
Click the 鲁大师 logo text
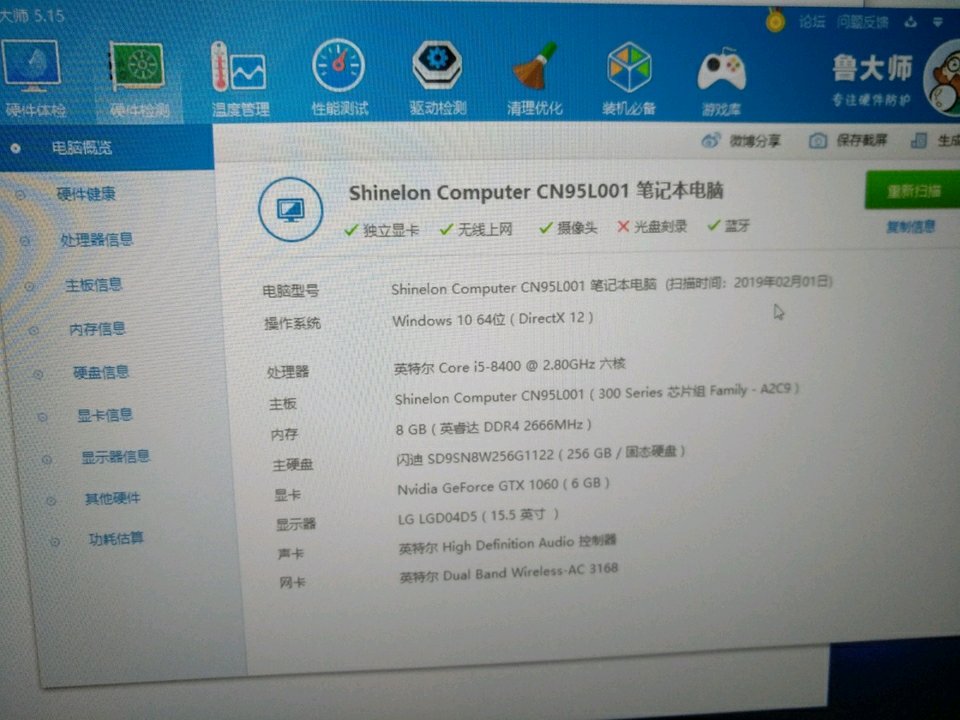click(872, 68)
